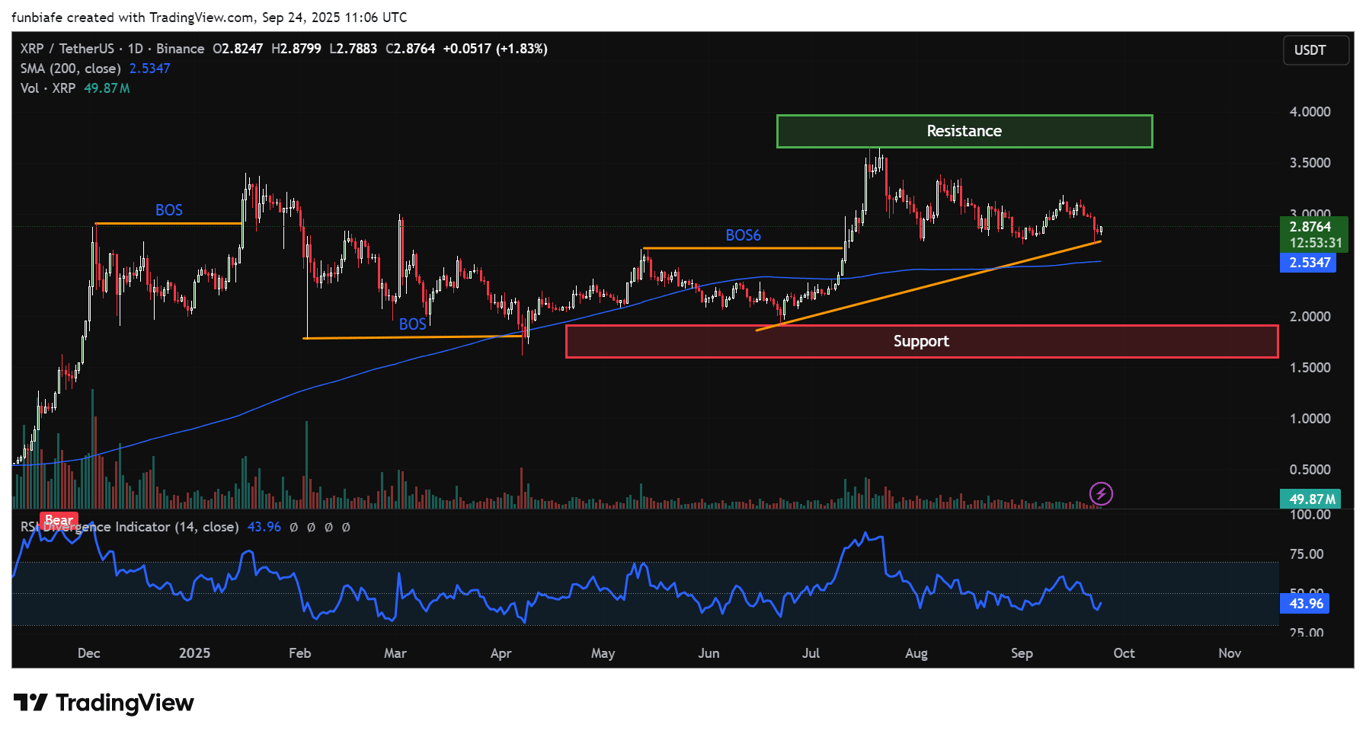Open the 1D timeframe selector
Viewport: 1366px width, 737px height.
pos(135,48)
